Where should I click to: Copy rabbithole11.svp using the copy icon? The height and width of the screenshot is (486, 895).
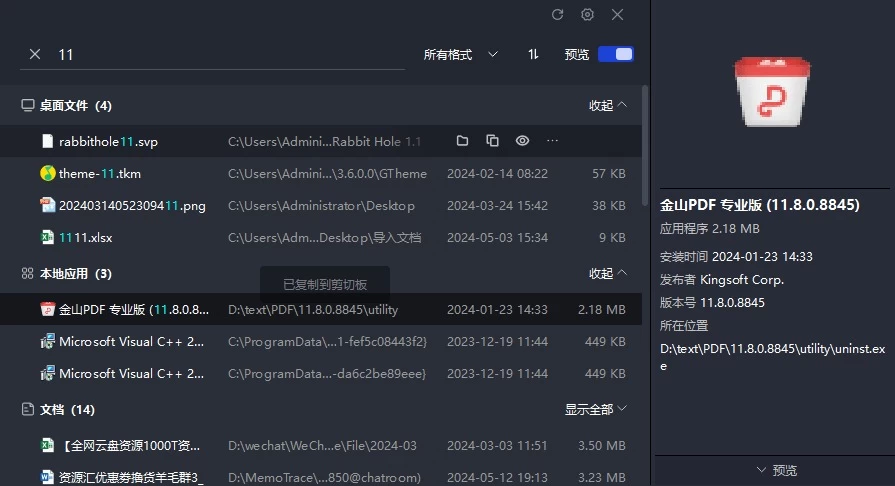(492, 141)
